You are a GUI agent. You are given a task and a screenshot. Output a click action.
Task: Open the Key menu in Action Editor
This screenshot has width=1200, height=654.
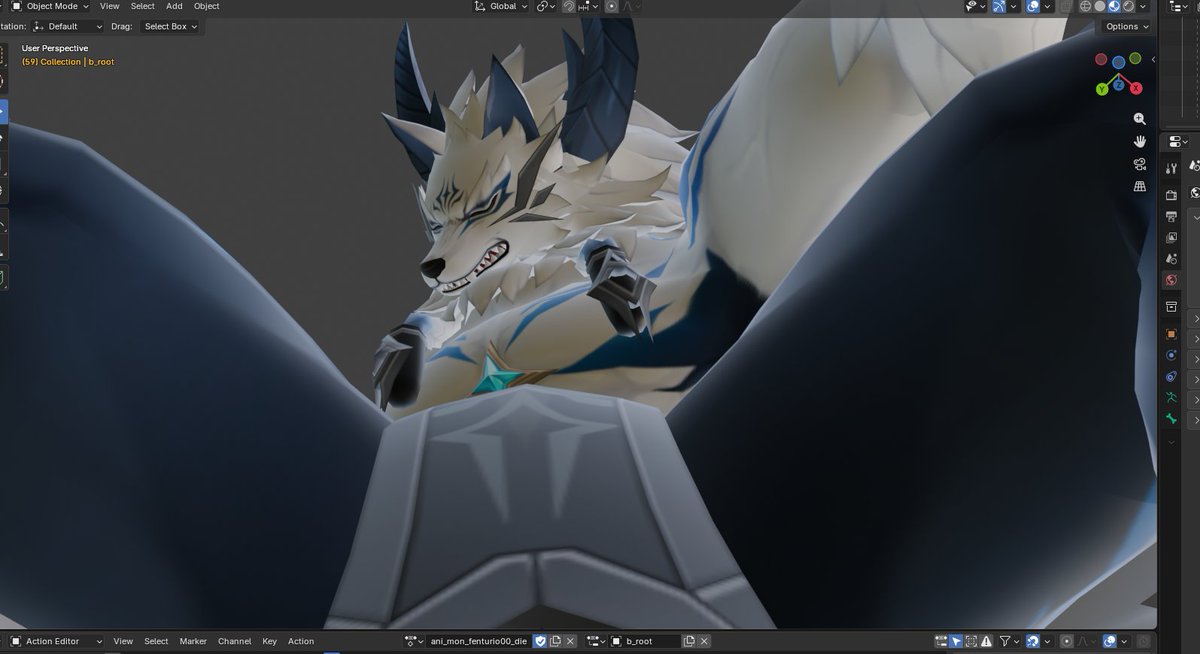(270, 641)
